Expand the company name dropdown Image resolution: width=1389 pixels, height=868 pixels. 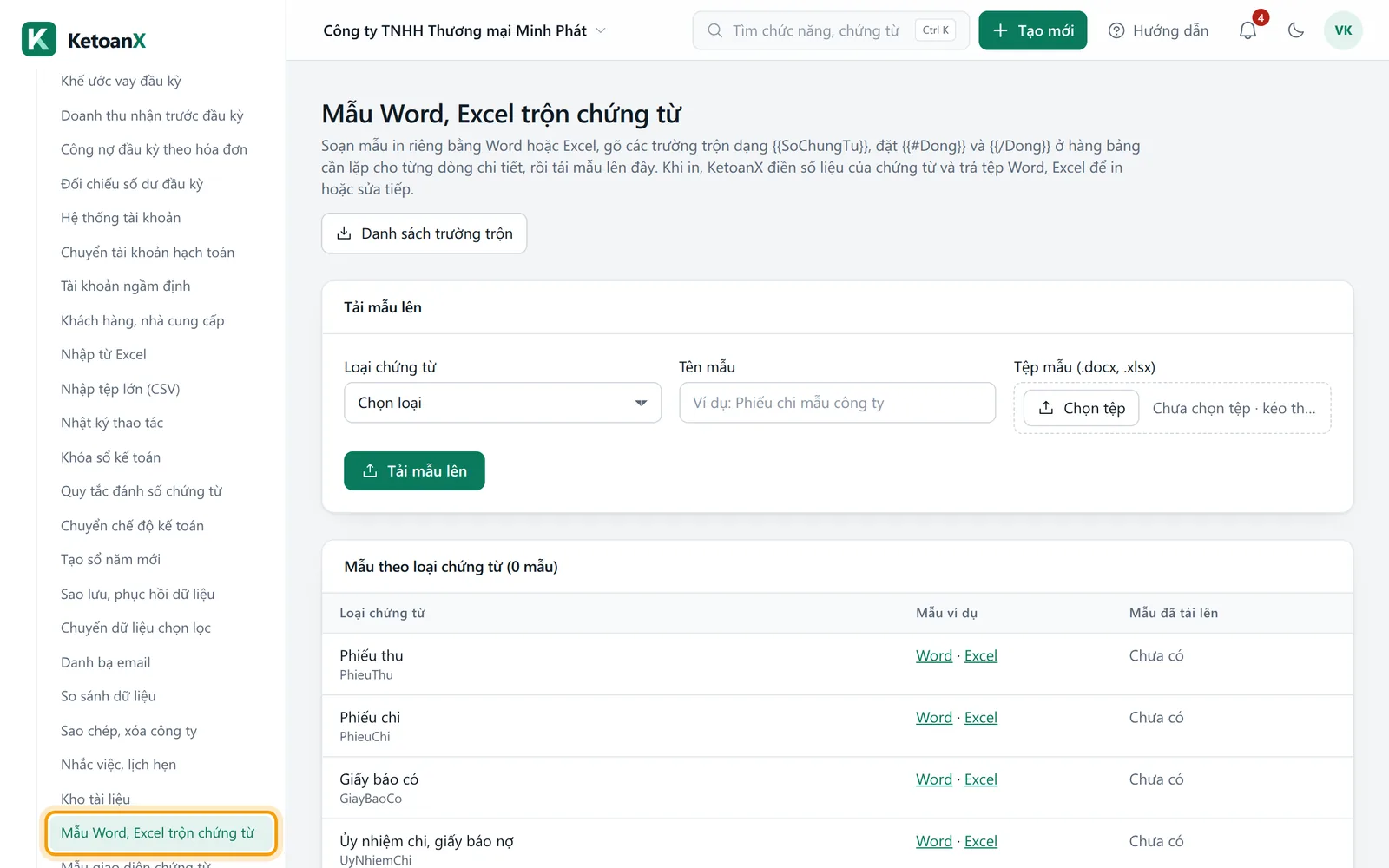(464, 30)
